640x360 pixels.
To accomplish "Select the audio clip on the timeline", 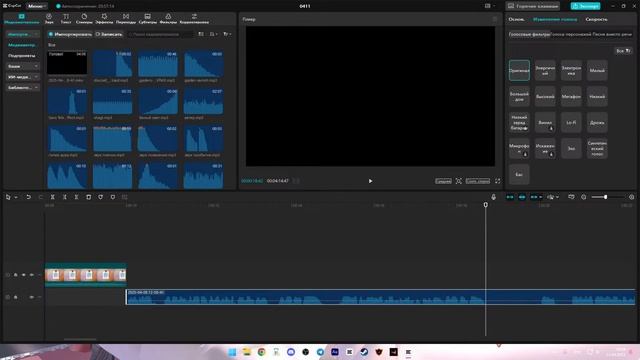I will coord(380,297).
